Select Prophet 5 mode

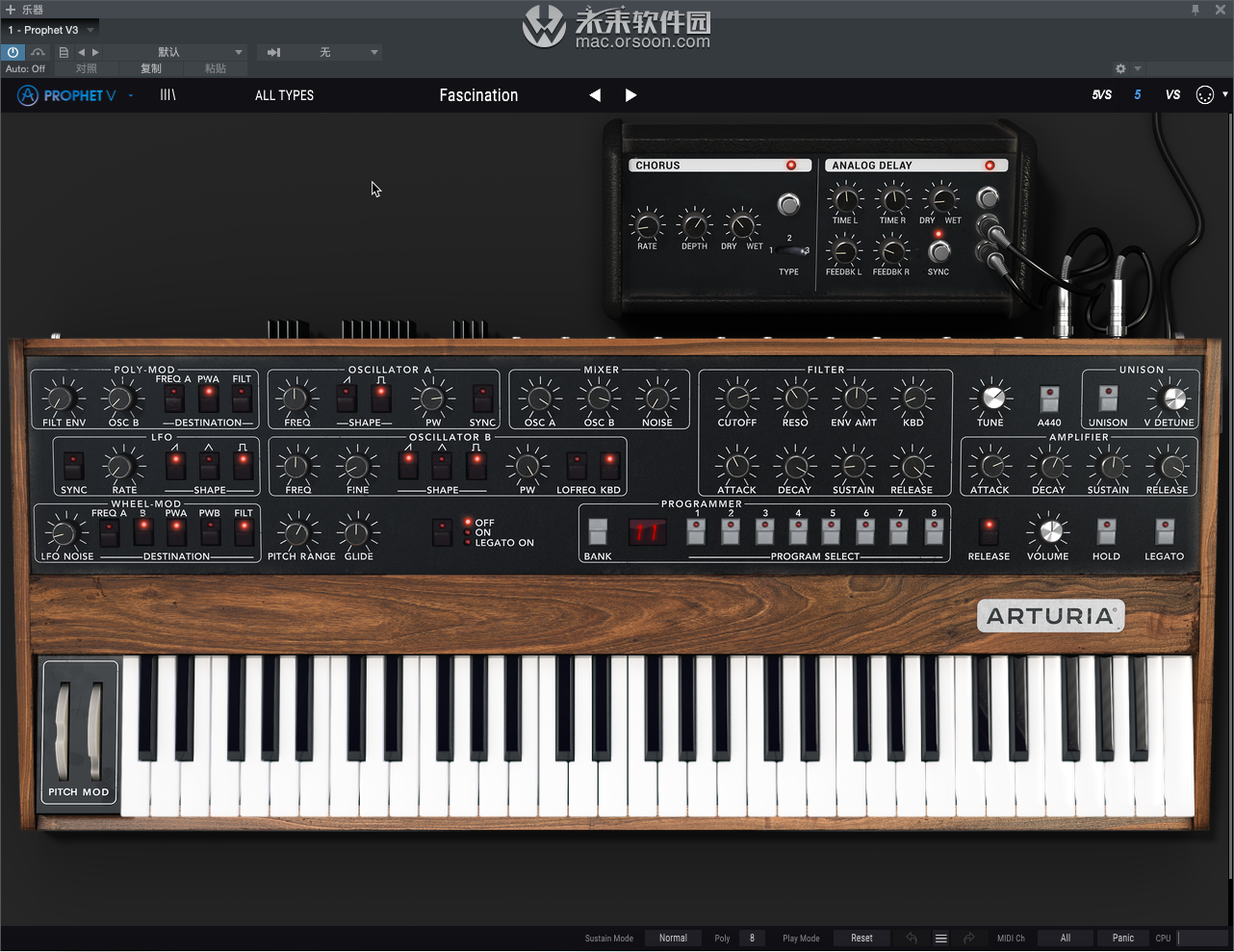click(1138, 95)
